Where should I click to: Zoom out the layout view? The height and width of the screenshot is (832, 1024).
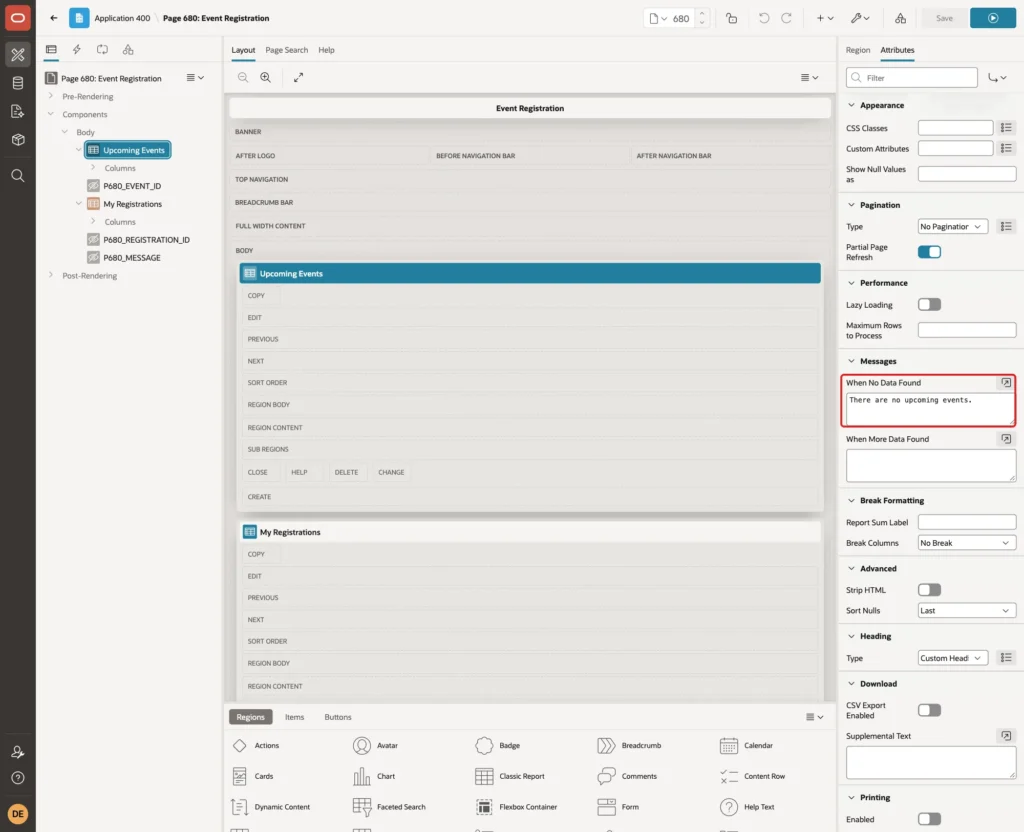coord(243,78)
